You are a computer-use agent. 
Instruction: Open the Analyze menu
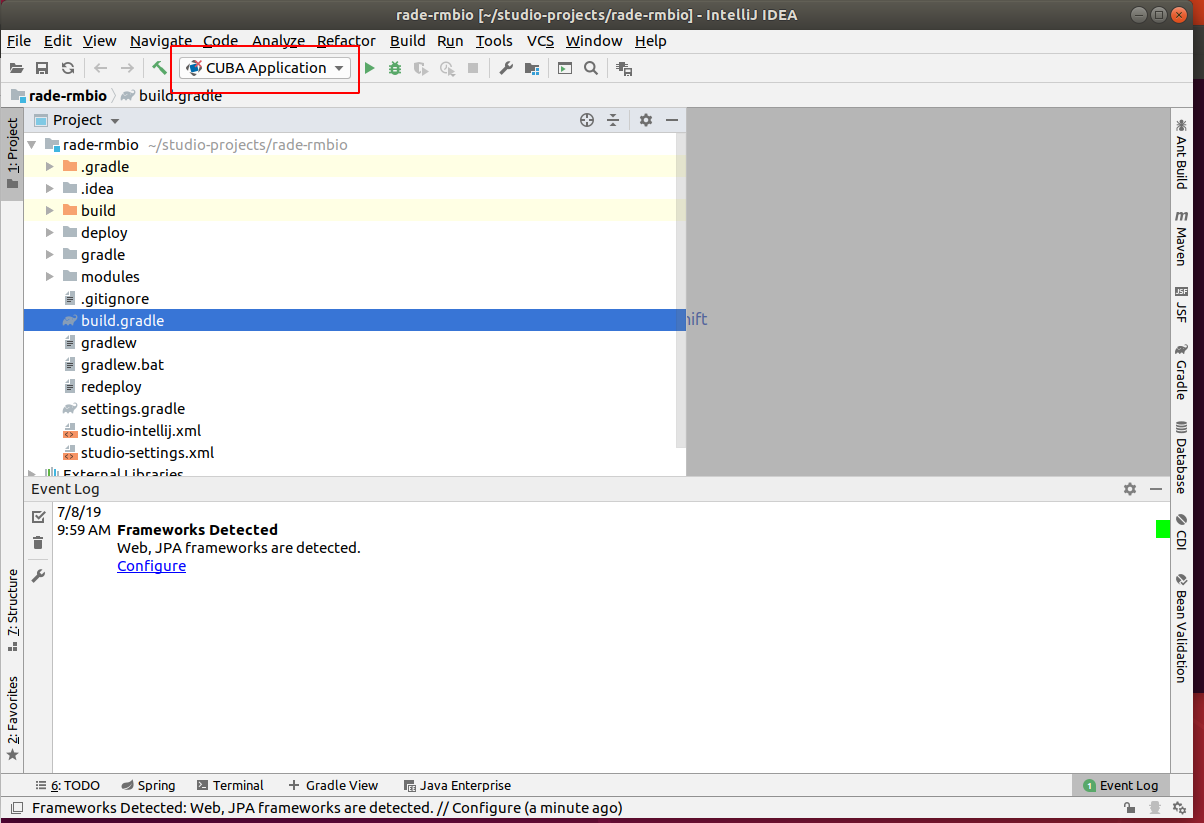pyautogui.click(x=278, y=41)
